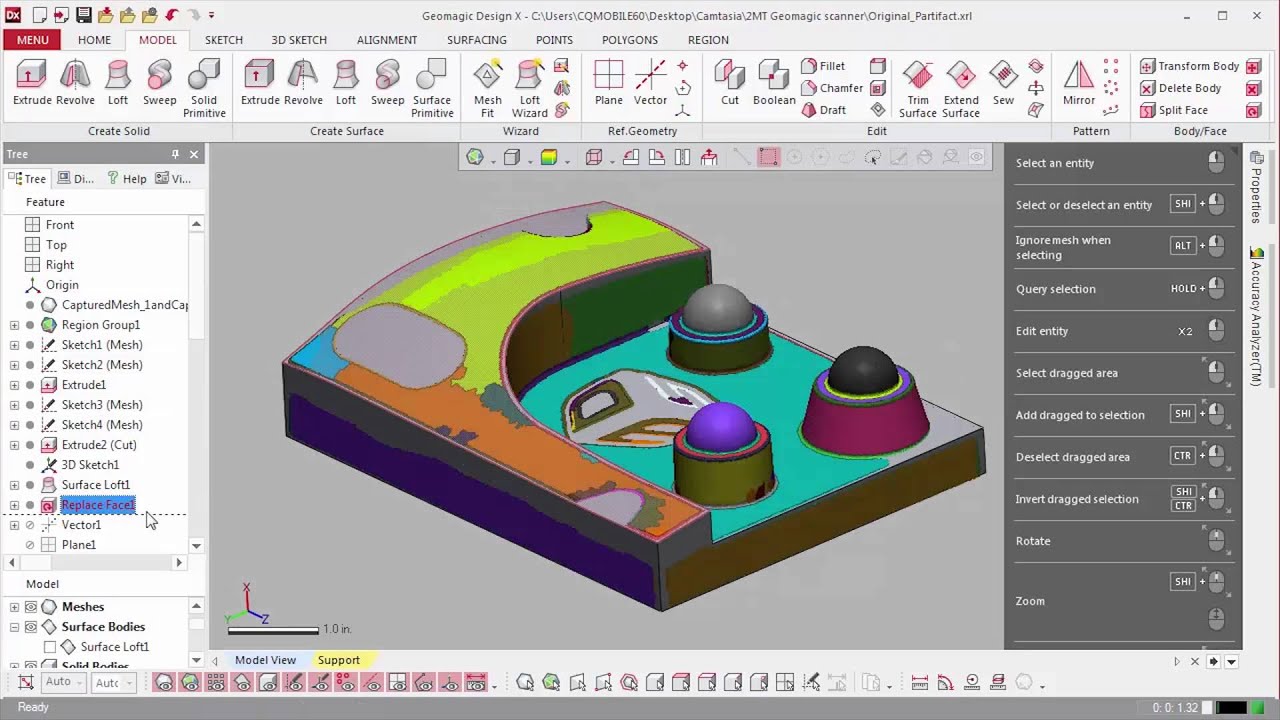
Task: Toggle visibility of Sketch1 (Mesh)
Action: (30, 345)
